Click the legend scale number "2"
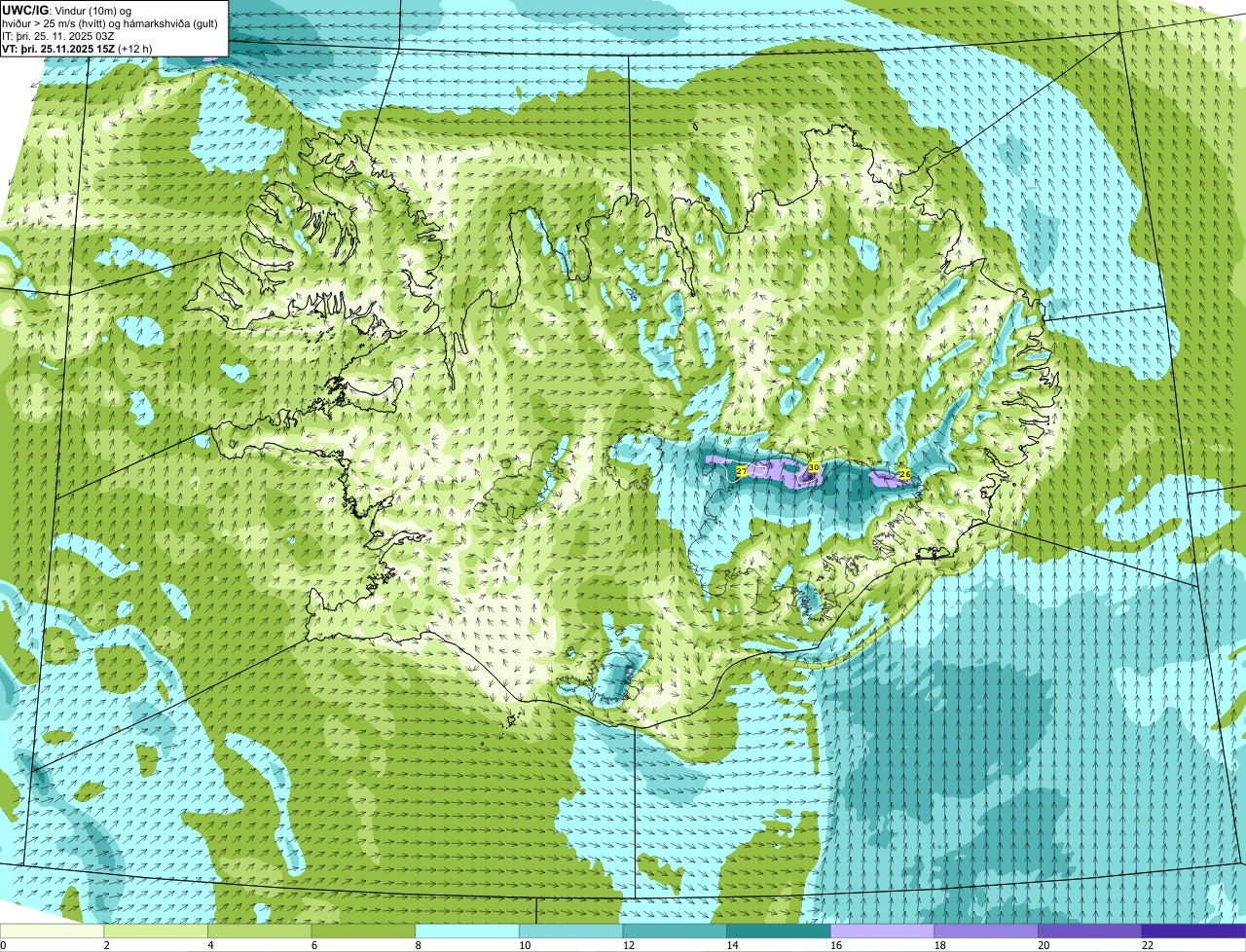The height and width of the screenshot is (952, 1246). pyautogui.click(x=106, y=945)
